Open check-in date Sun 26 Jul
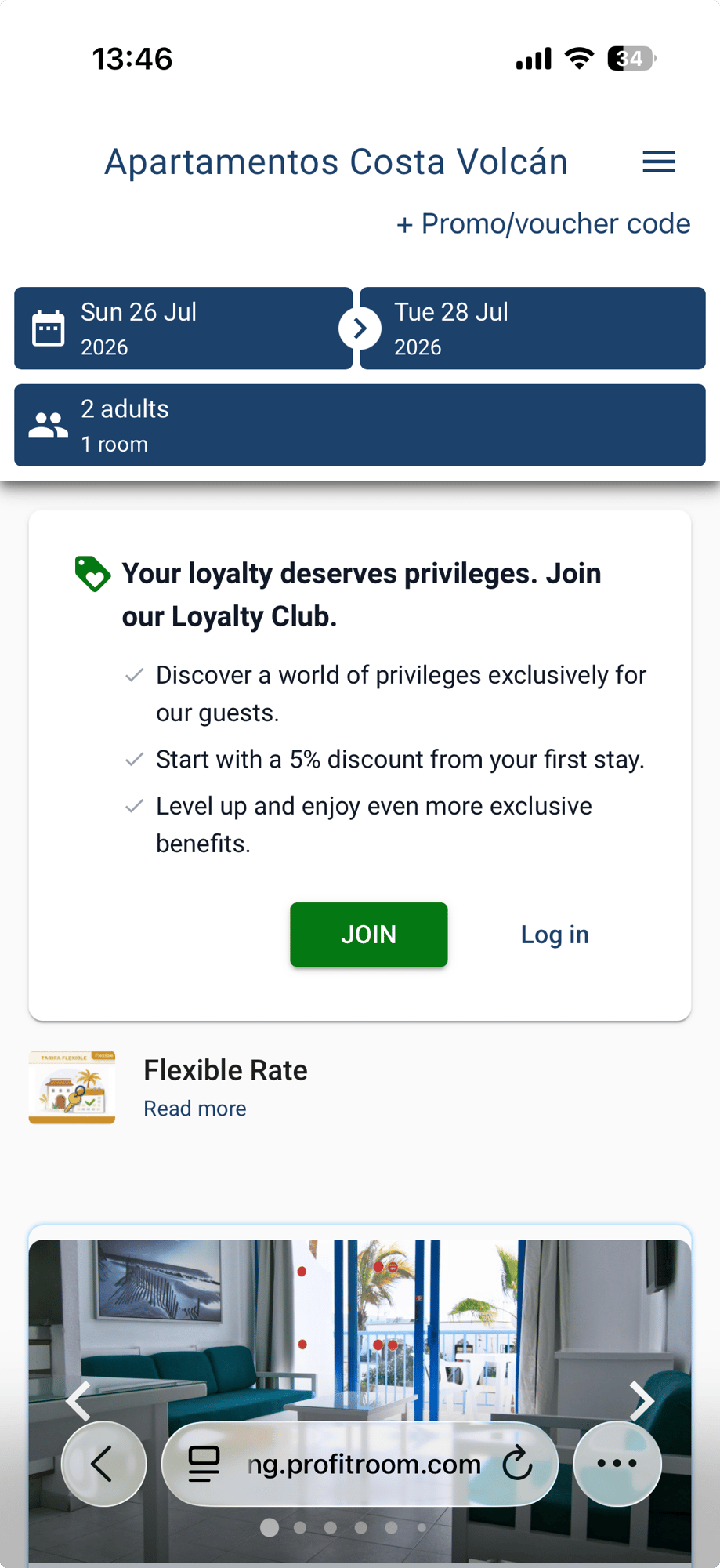720x1568 pixels. click(183, 328)
